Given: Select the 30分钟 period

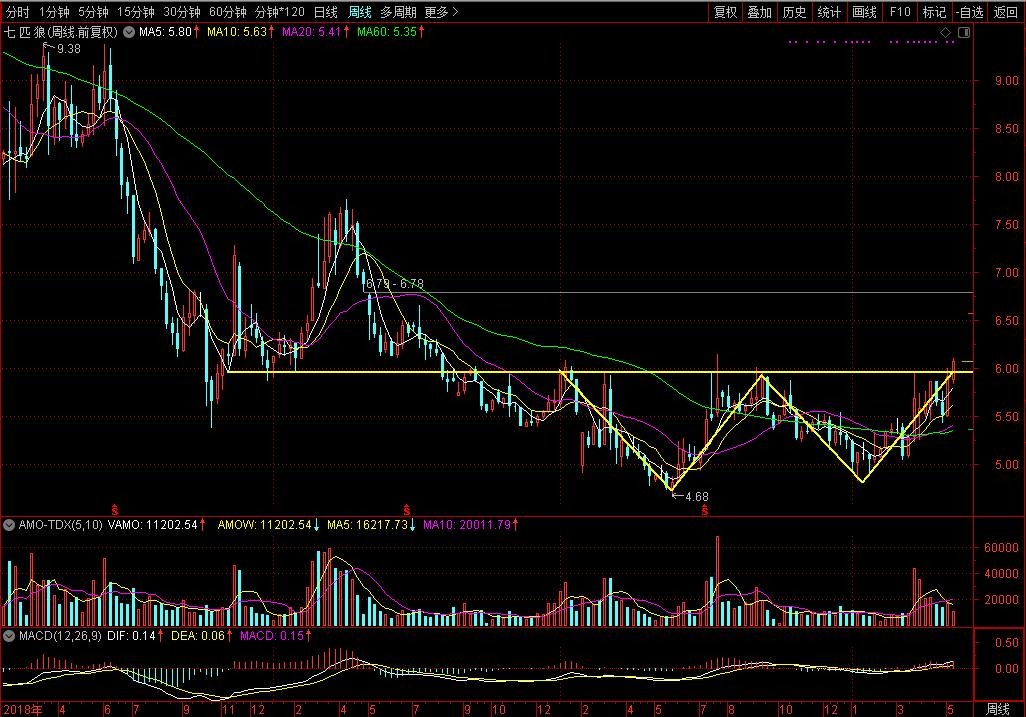Looking at the screenshot, I should click(181, 12).
